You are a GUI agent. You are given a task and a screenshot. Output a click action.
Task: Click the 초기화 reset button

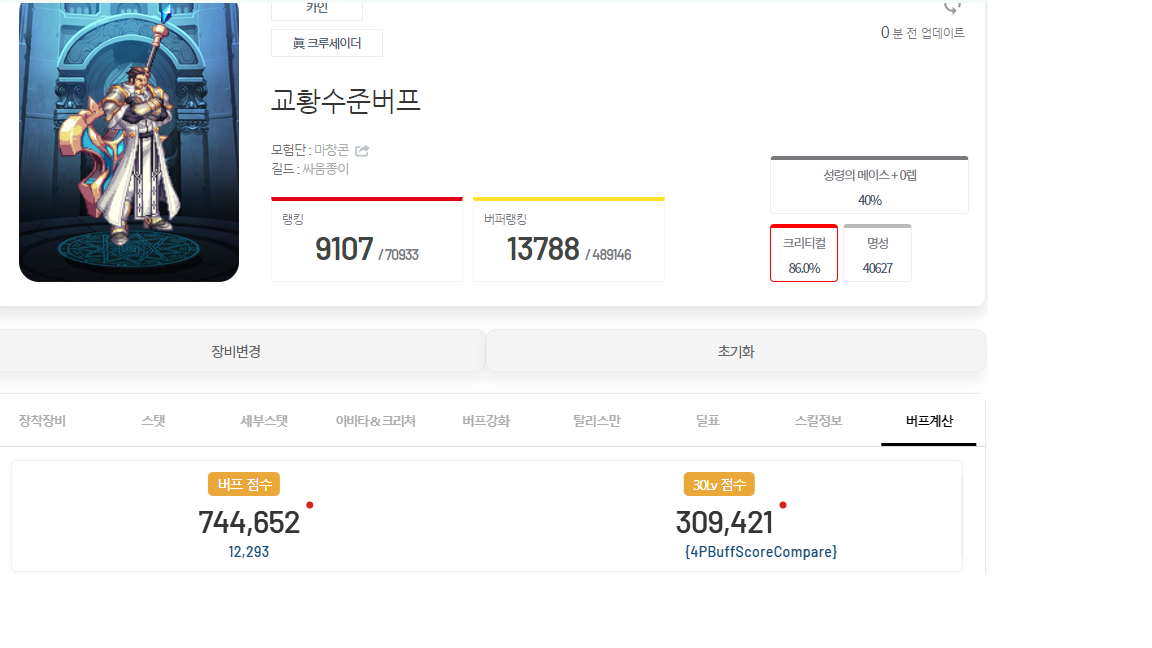[735, 351]
